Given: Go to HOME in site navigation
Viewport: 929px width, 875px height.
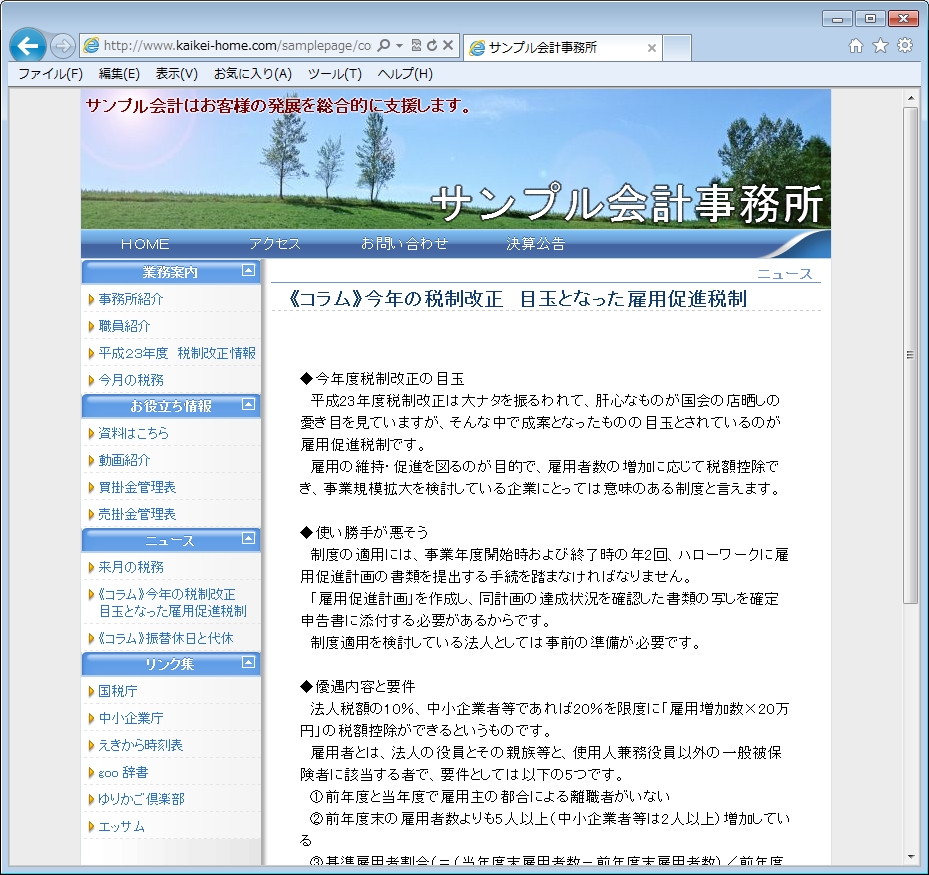Looking at the screenshot, I should [x=145, y=243].
